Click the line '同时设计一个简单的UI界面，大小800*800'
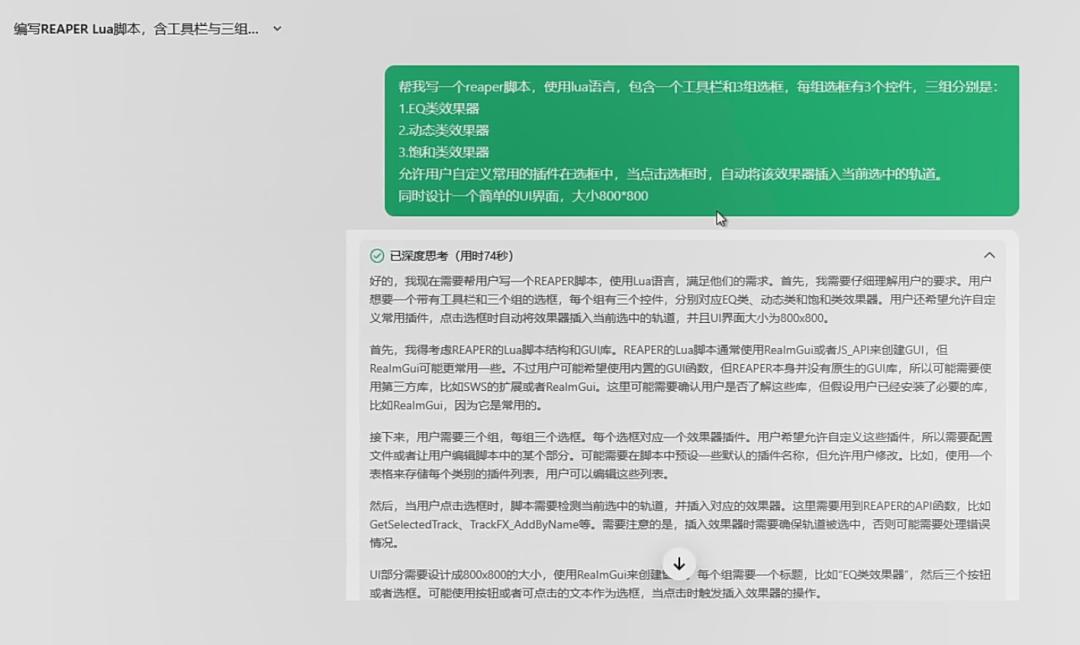This screenshot has width=1080, height=645. tap(523, 196)
